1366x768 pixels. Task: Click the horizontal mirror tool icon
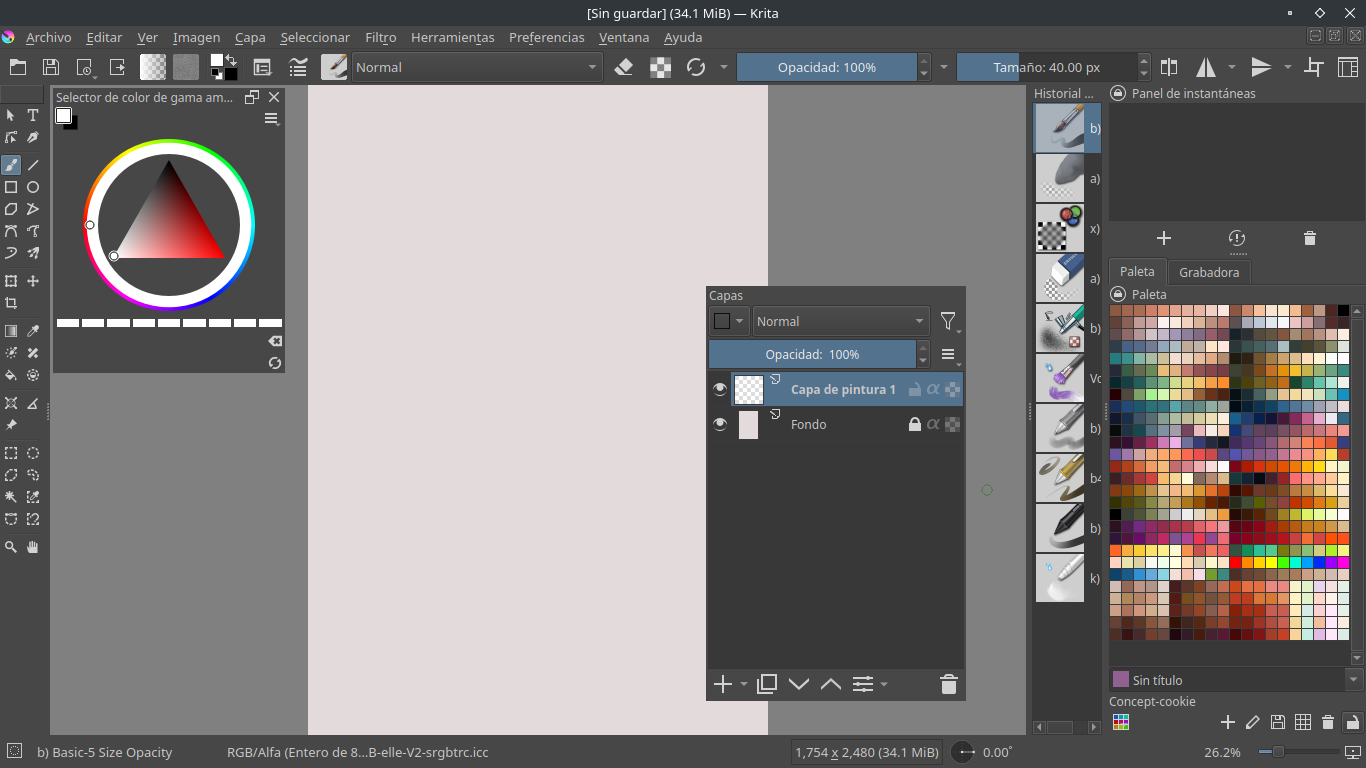pyautogui.click(x=1206, y=67)
